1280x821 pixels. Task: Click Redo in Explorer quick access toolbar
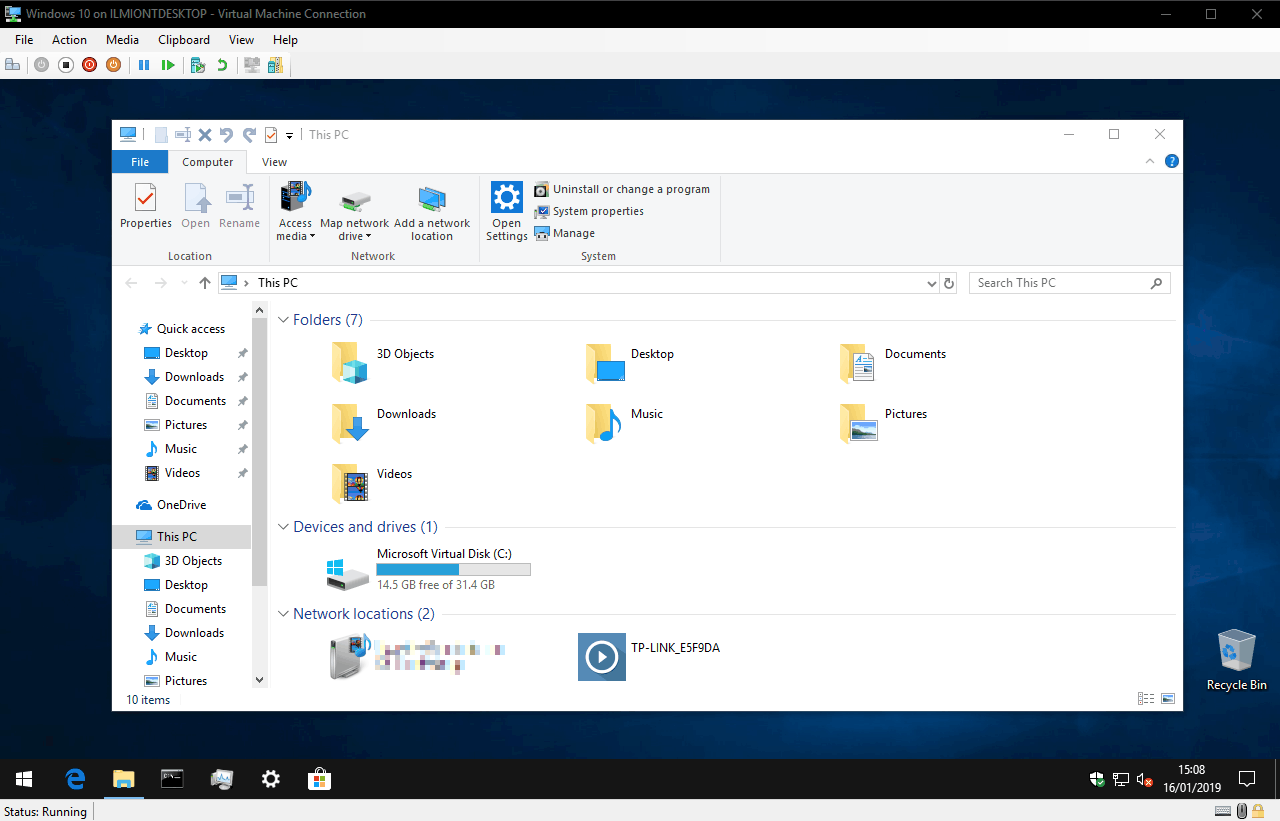point(249,135)
